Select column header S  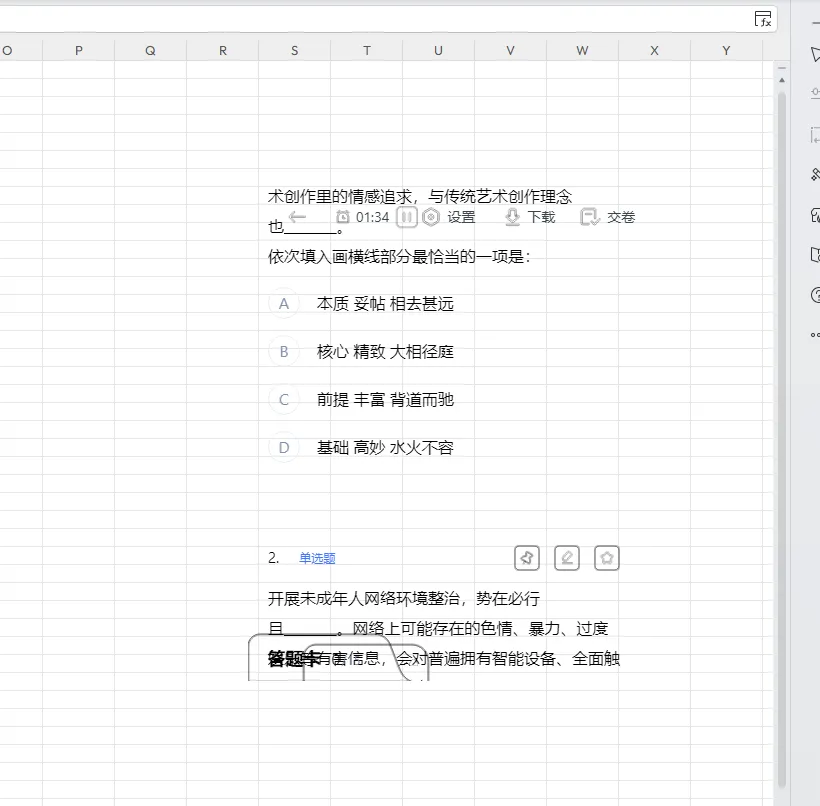(x=294, y=49)
